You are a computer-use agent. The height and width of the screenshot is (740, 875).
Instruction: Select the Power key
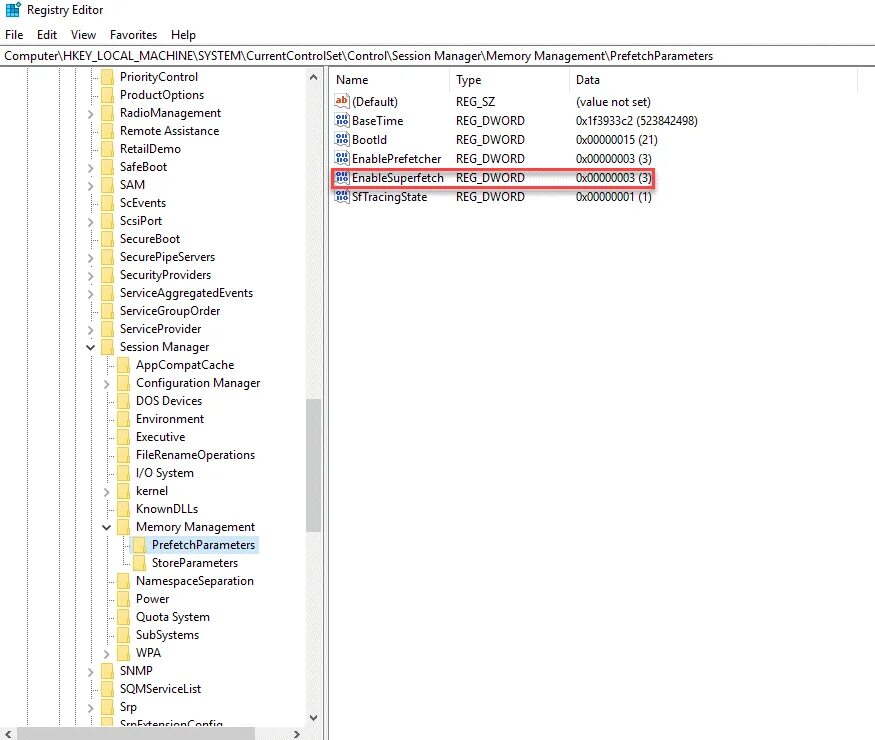click(x=152, y=599)
